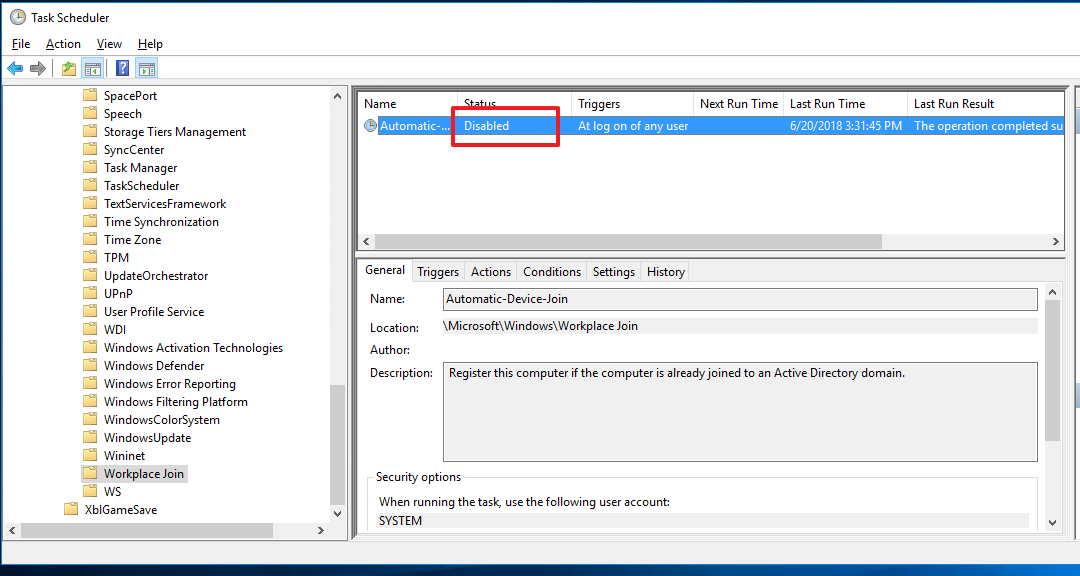
Task: Open the File menu
Action: pyautogui.click(x=21, y=43)
